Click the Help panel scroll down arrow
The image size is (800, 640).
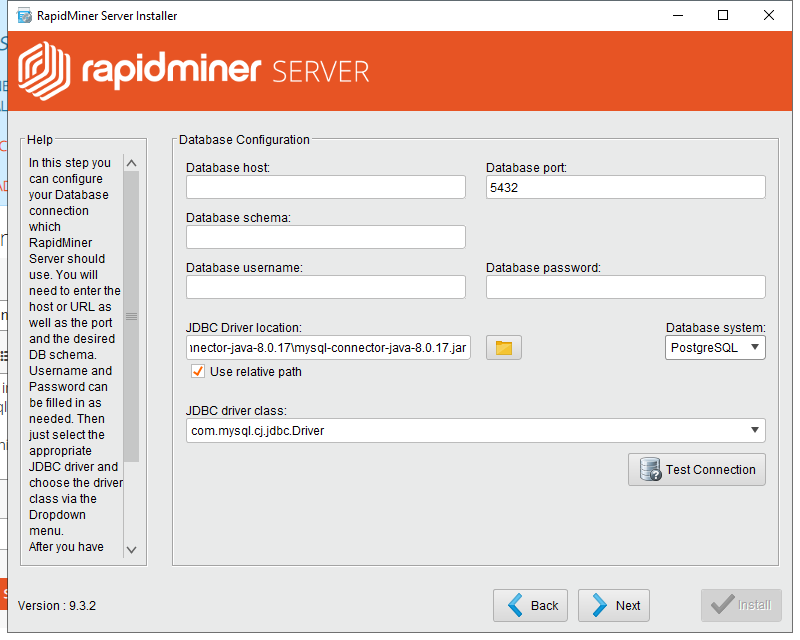(131, 550)
